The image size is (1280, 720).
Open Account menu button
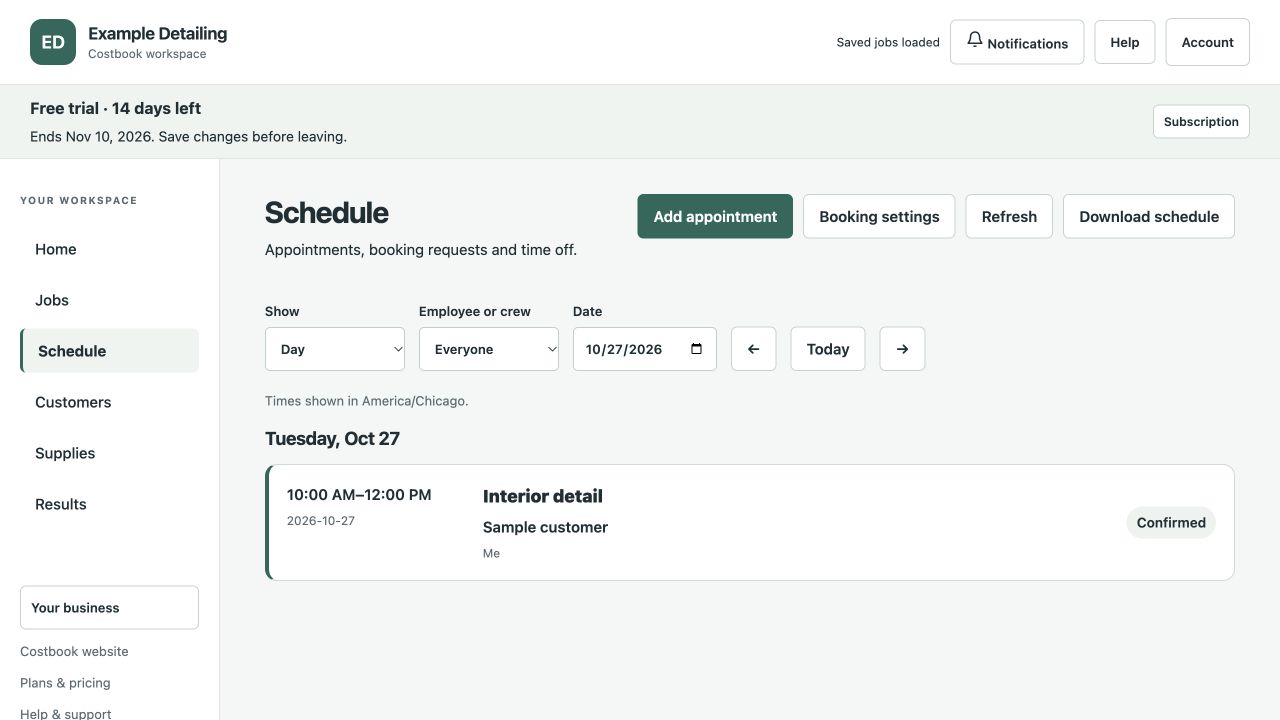(x=1208, y=42)
